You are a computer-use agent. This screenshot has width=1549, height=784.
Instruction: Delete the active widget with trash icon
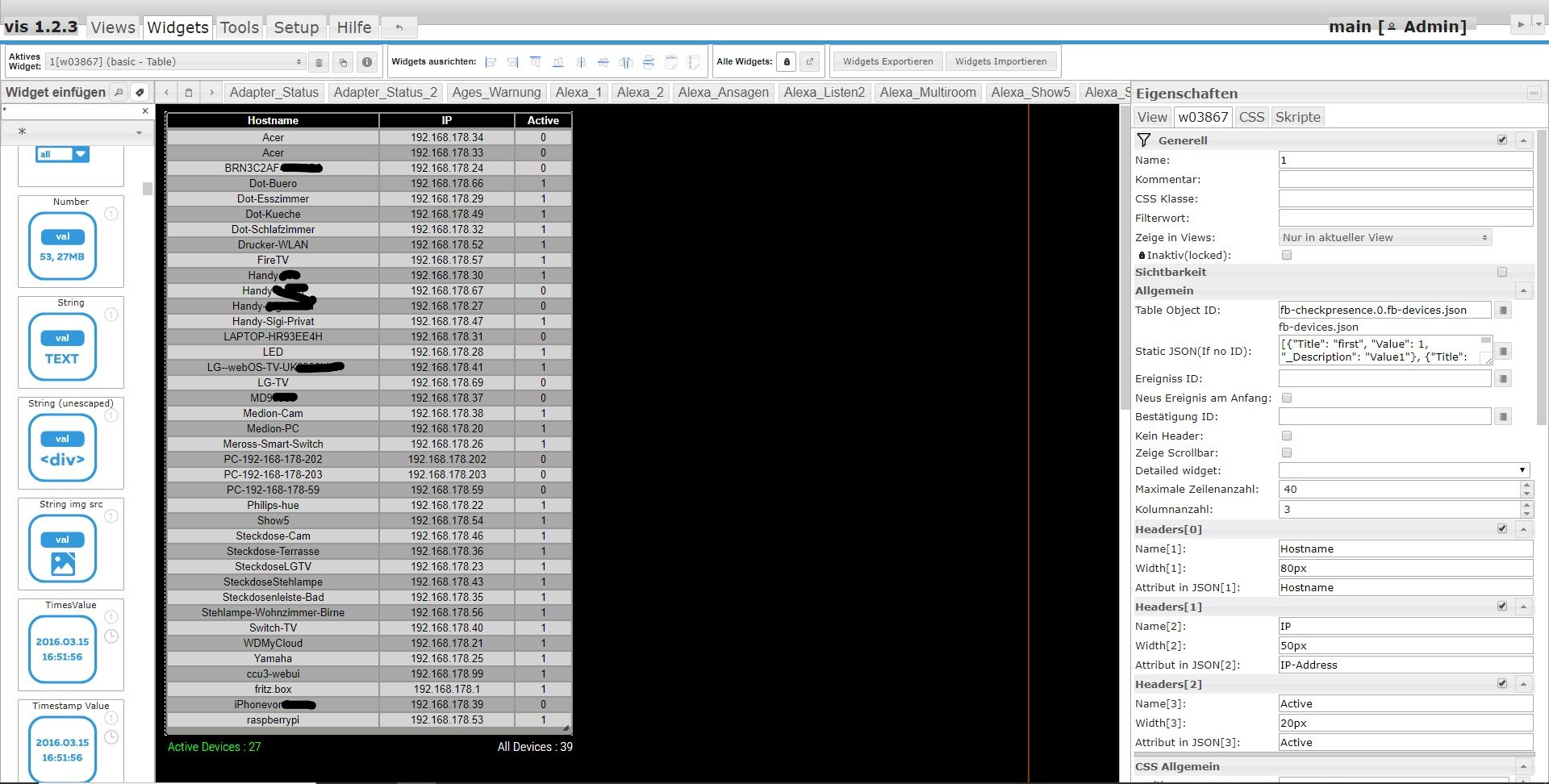[319, 62]
